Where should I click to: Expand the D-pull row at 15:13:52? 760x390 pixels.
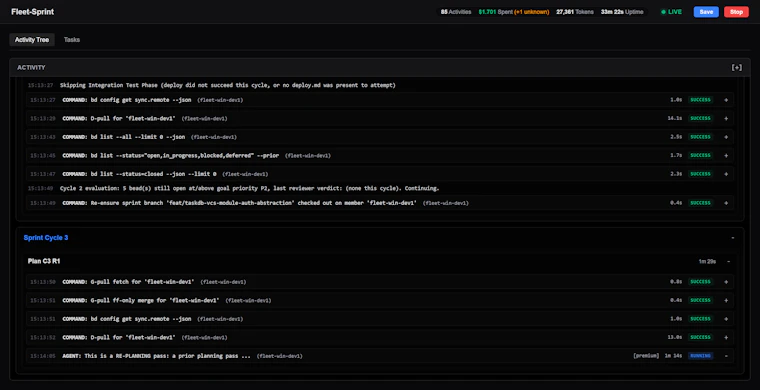tap(726, 337)
